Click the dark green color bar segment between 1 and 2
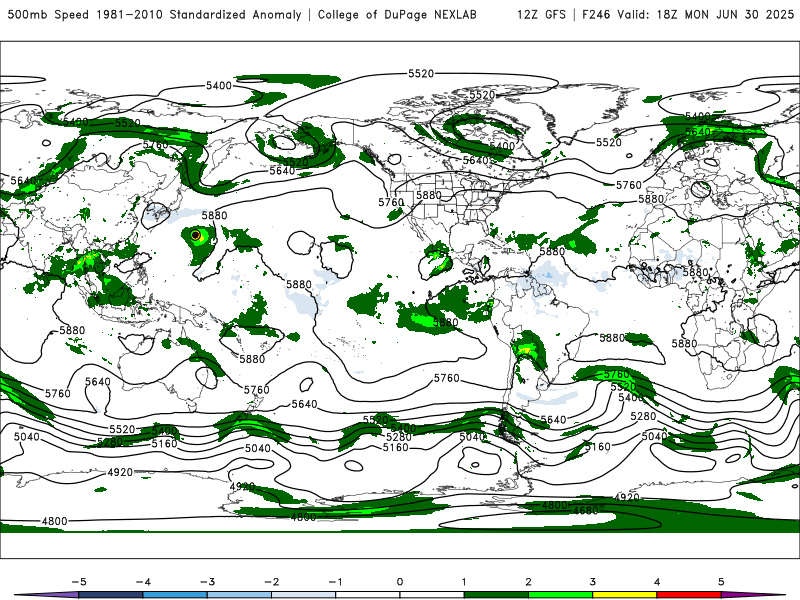Screen dimensions: 800x600 click(x=496, y=595)
